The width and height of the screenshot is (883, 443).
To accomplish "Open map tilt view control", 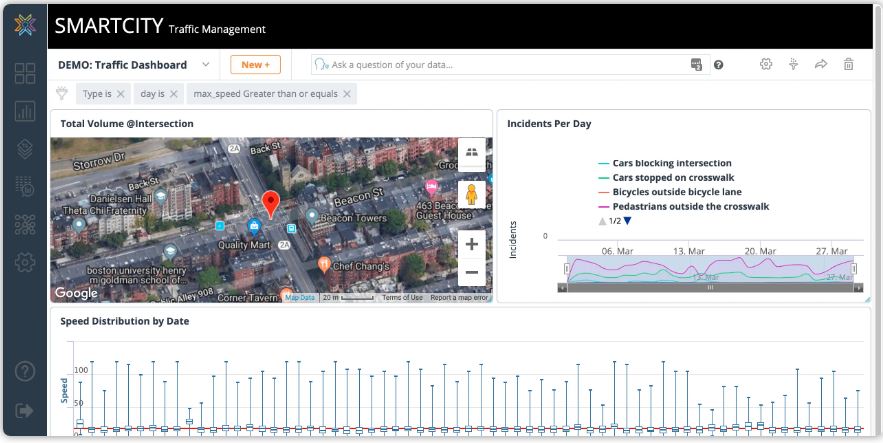I will pyautogui.click(x=471, y=151).
